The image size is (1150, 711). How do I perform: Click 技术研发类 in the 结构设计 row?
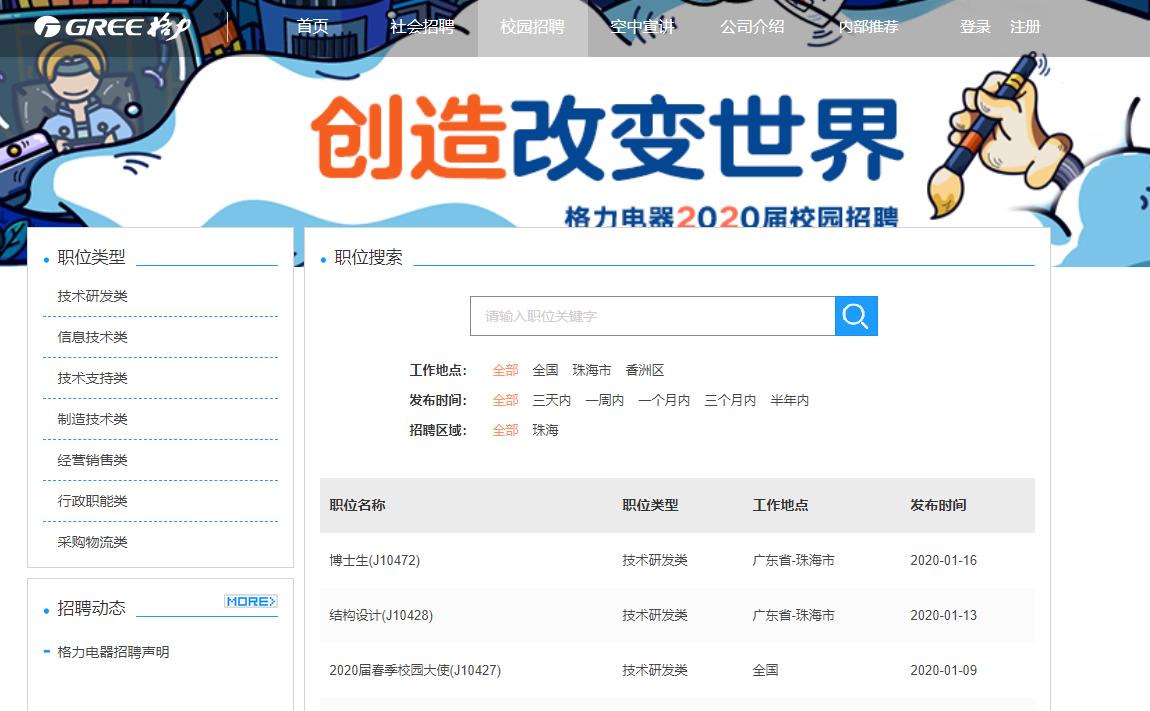(655, 616)
